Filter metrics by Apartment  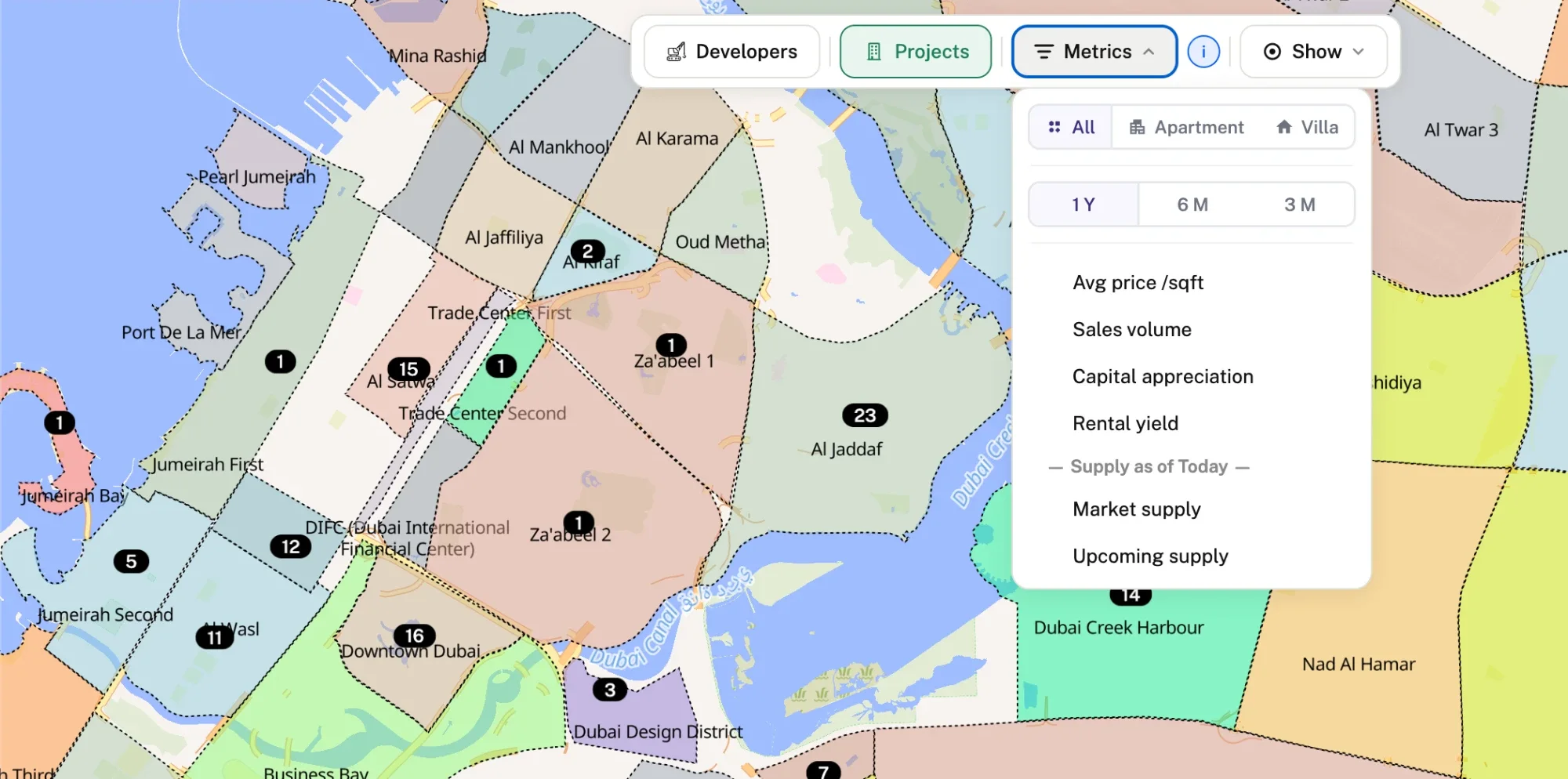pyautogui.click(x=1186, y=127)
